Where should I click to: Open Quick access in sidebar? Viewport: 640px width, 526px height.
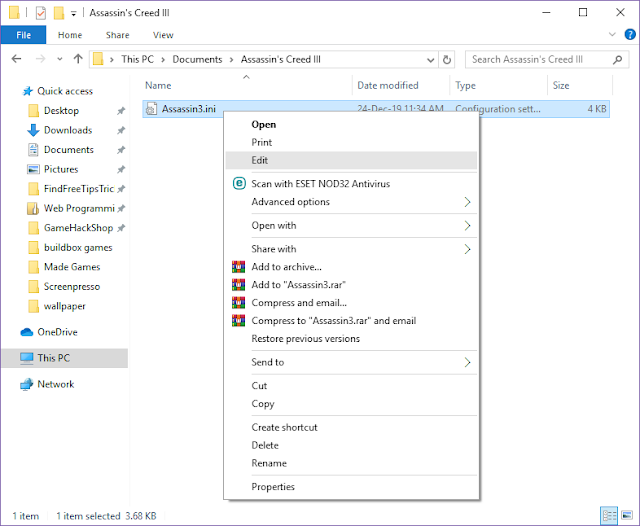pyautogui.click(x=65, y=91)
